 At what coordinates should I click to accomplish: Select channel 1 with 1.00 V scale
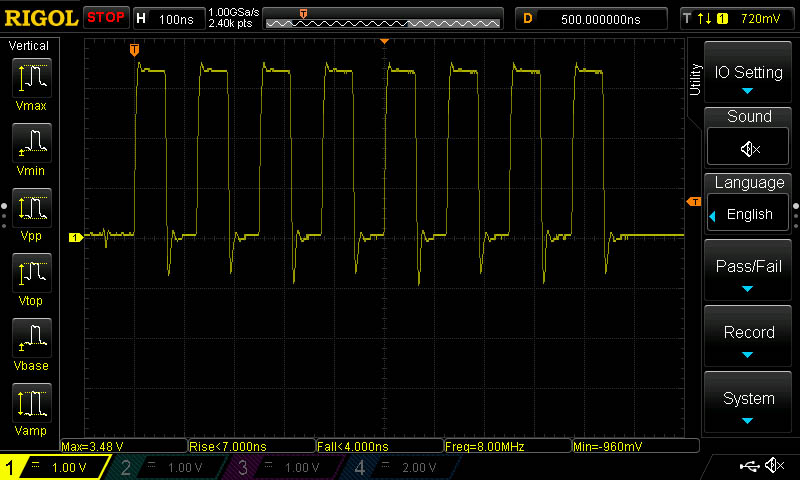click(x=54, y=467)
